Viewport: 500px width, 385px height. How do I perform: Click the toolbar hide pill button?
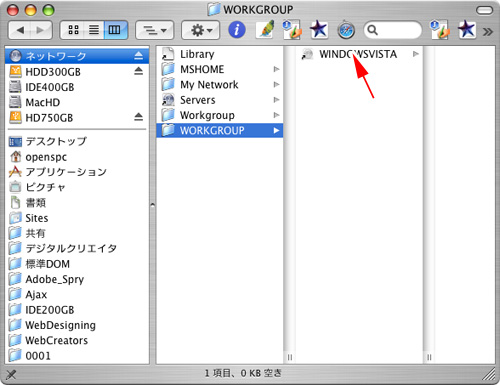(484, 10)
